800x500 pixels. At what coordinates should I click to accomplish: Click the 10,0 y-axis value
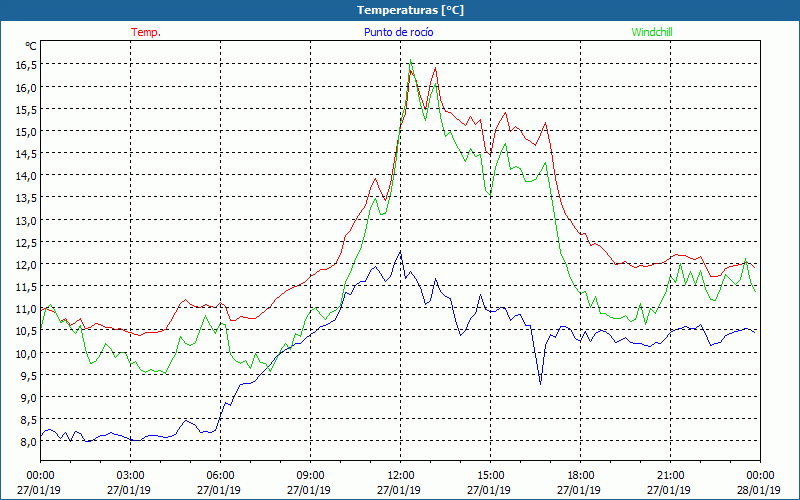26,353
